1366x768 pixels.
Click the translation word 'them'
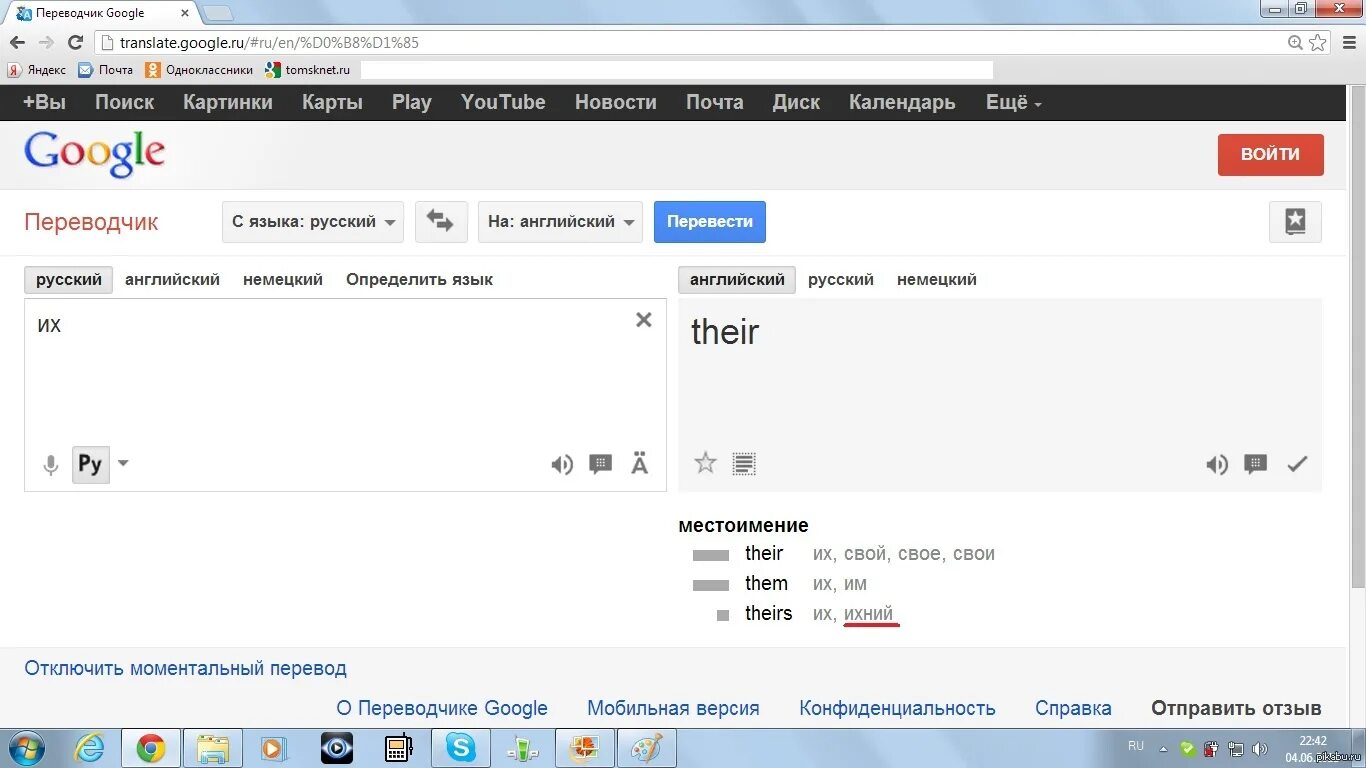pos(766,584)
